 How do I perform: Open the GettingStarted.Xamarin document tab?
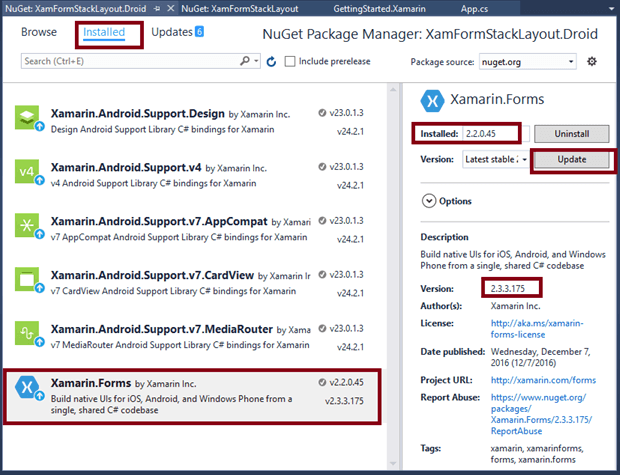[380, 9]
